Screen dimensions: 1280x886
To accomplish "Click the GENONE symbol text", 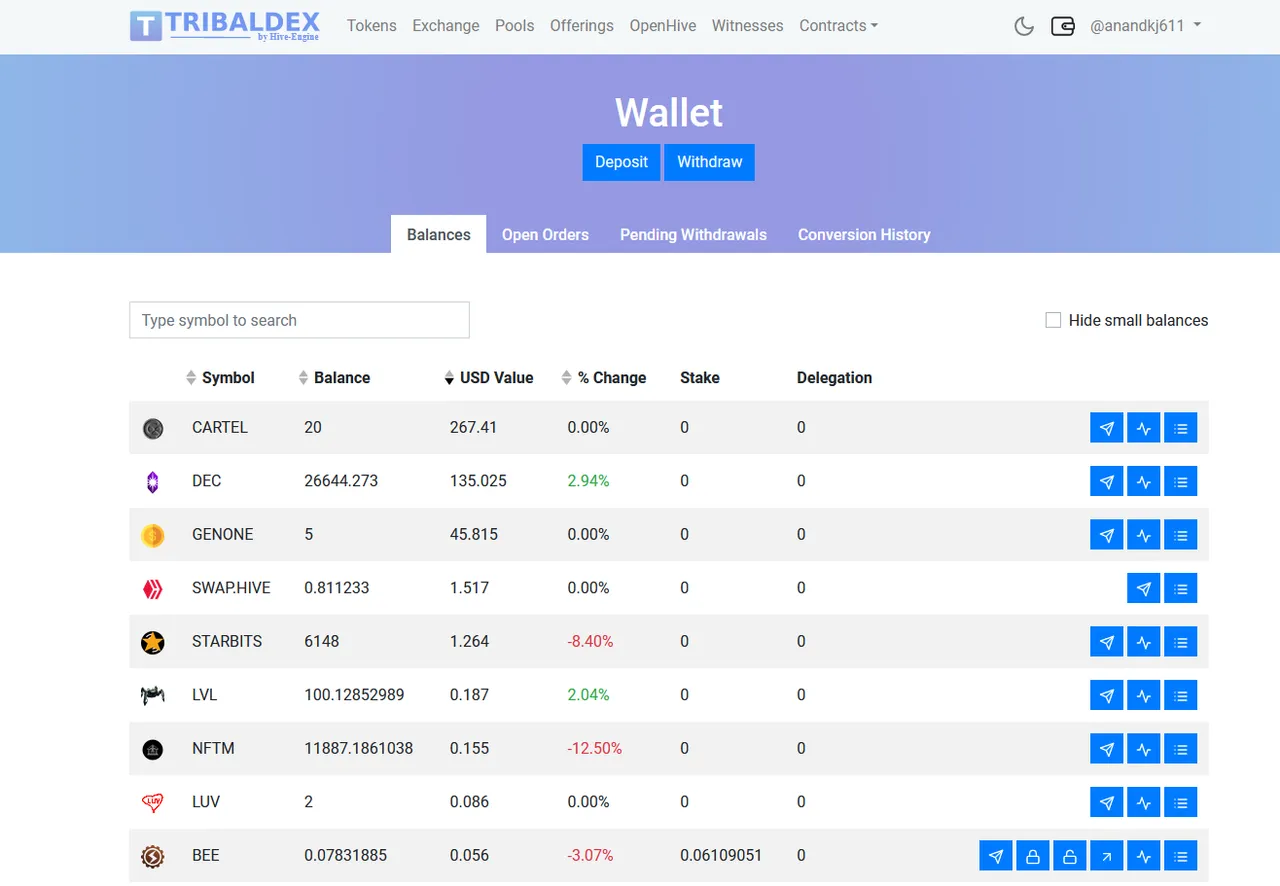I will [223, 534].
